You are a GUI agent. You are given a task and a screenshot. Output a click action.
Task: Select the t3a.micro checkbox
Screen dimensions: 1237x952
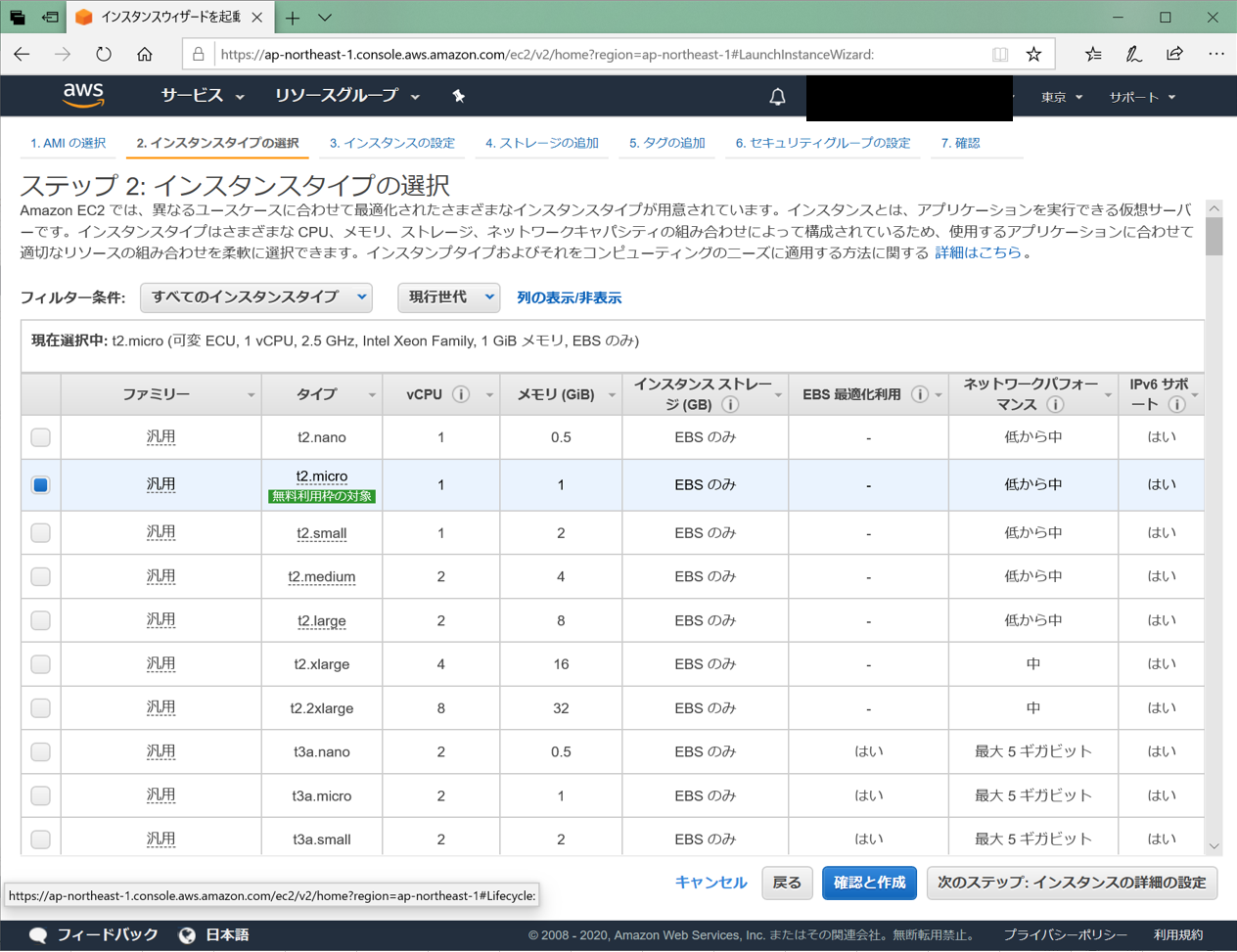click(x=40, y=795)
